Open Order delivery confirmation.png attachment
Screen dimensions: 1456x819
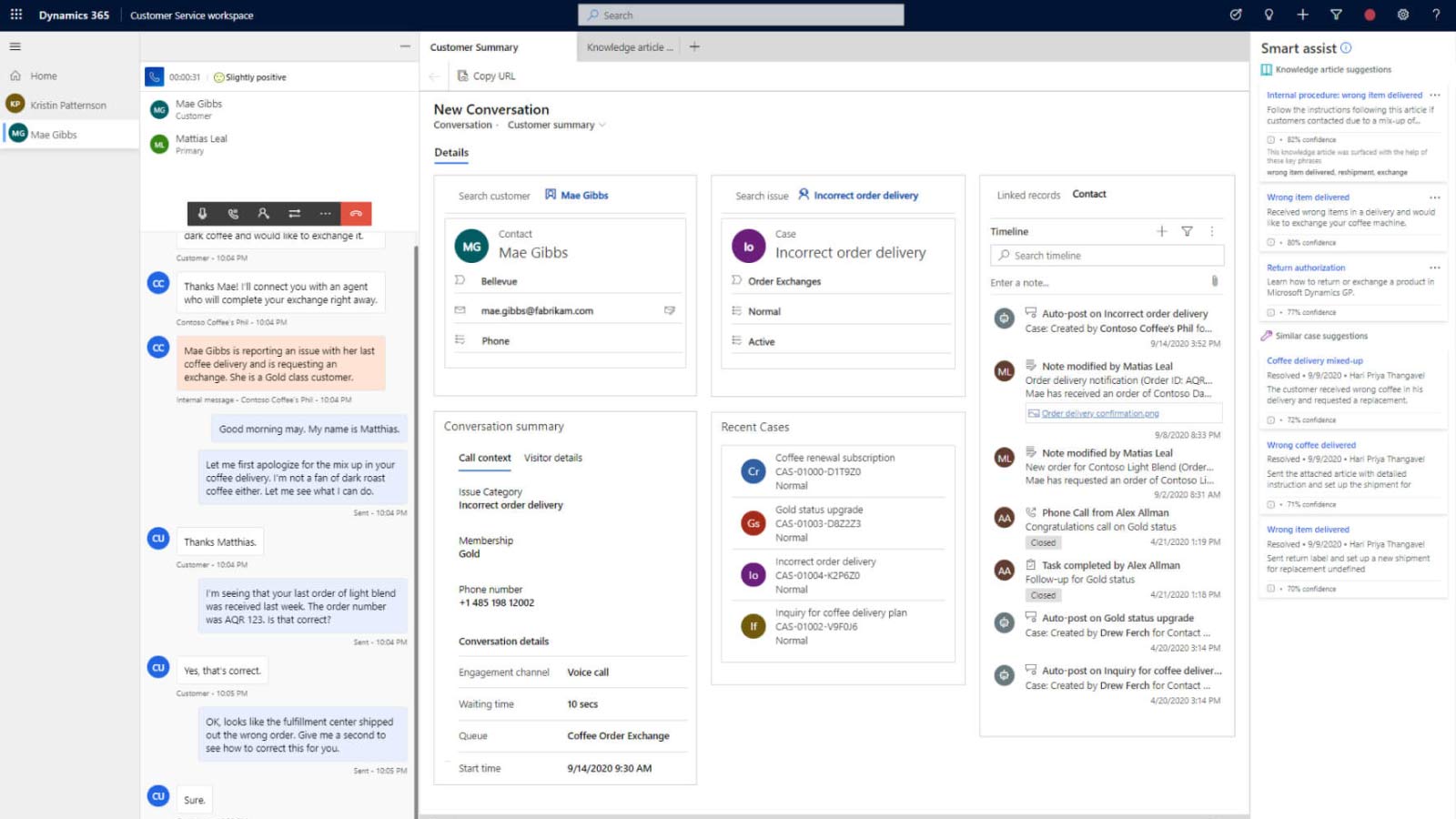tap(1100, 413)
